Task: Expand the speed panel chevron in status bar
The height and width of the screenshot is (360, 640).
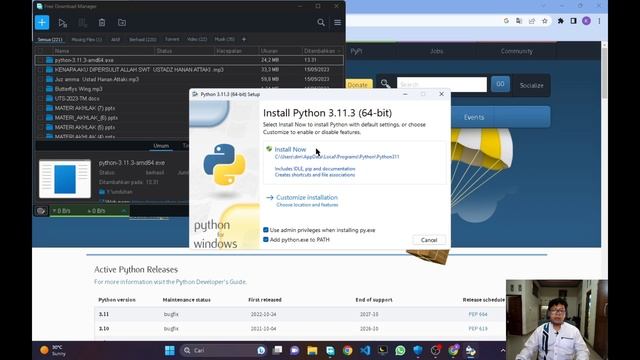Action: tap(124, 211)
